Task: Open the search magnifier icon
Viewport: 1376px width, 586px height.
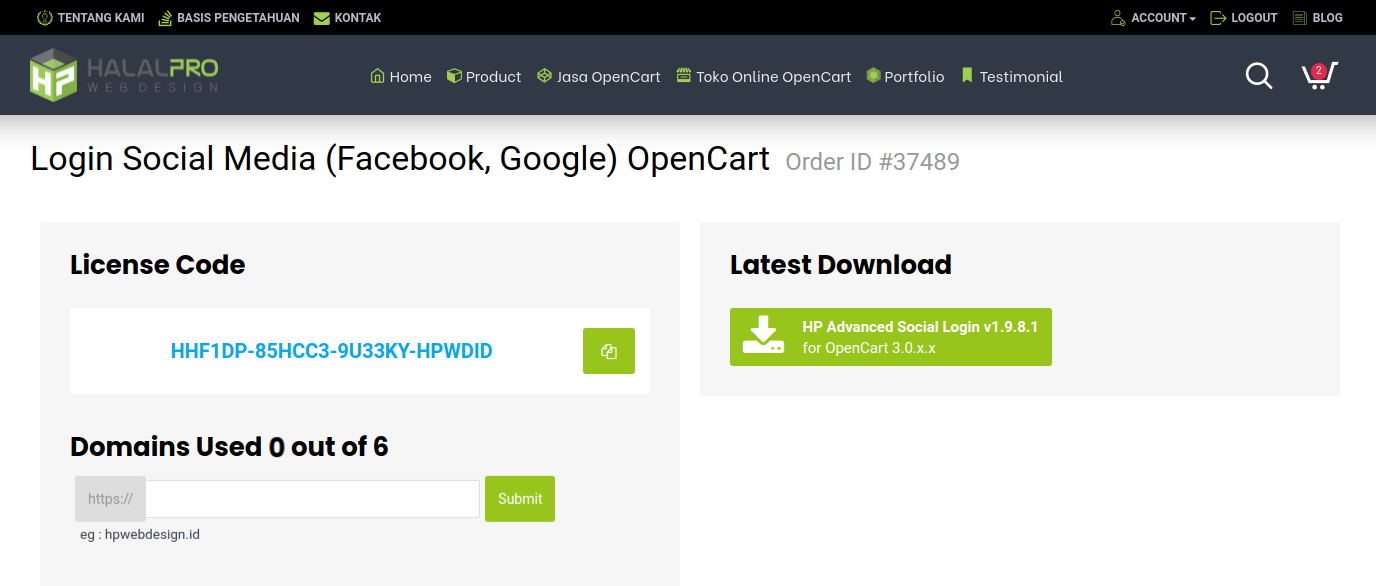Action: [1258, 76]
